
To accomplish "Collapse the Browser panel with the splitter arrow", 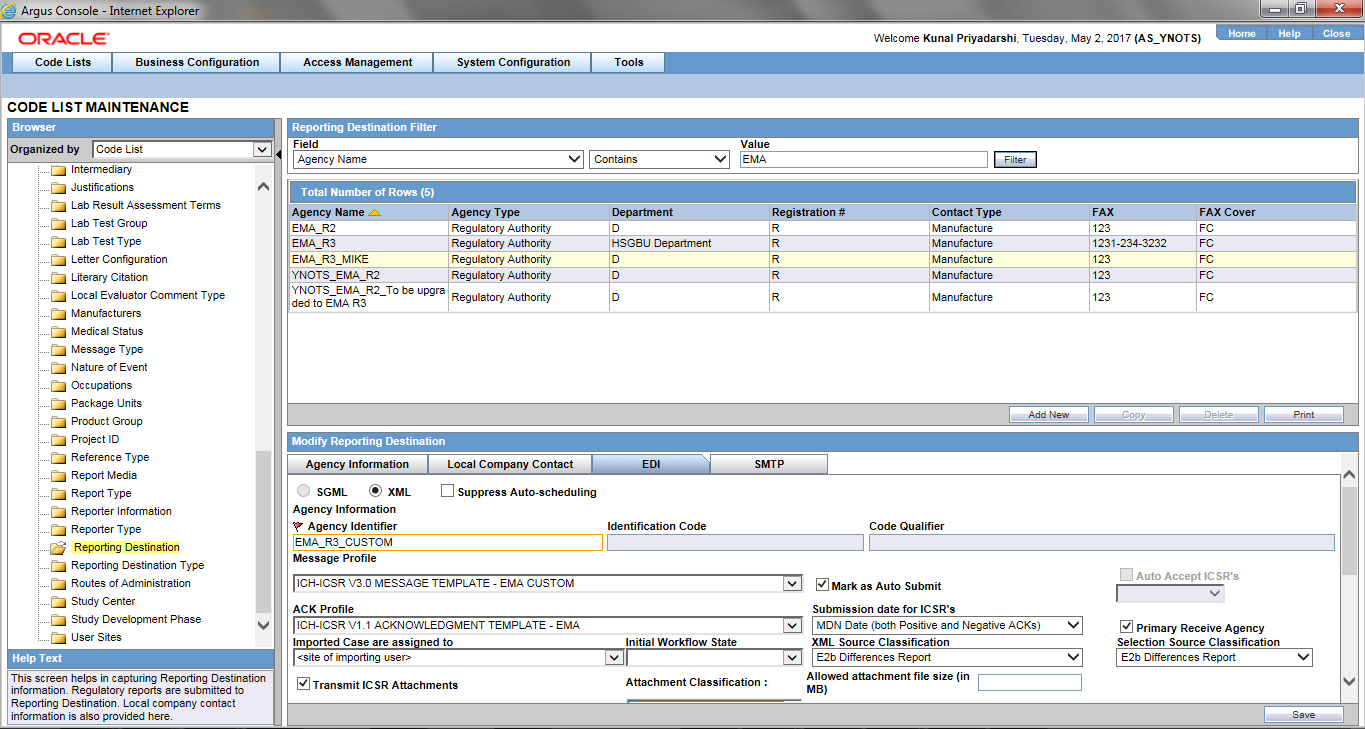I will [279, 155].
